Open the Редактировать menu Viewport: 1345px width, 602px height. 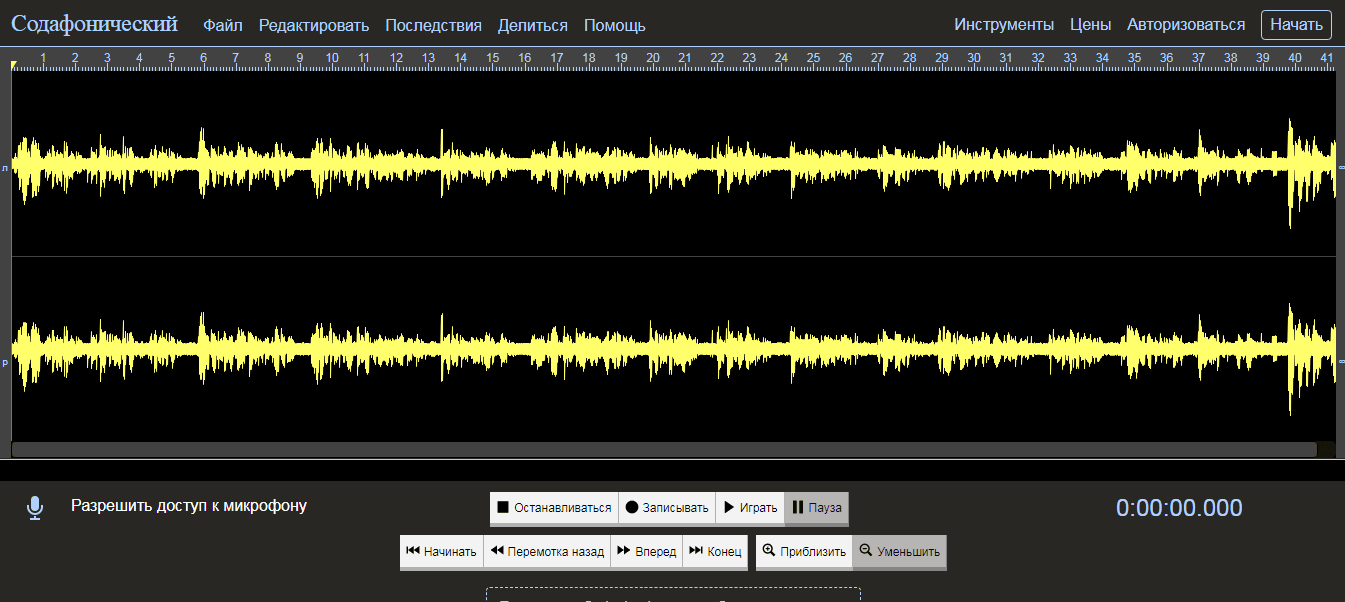pyautogui.click(x=313, y=26)
